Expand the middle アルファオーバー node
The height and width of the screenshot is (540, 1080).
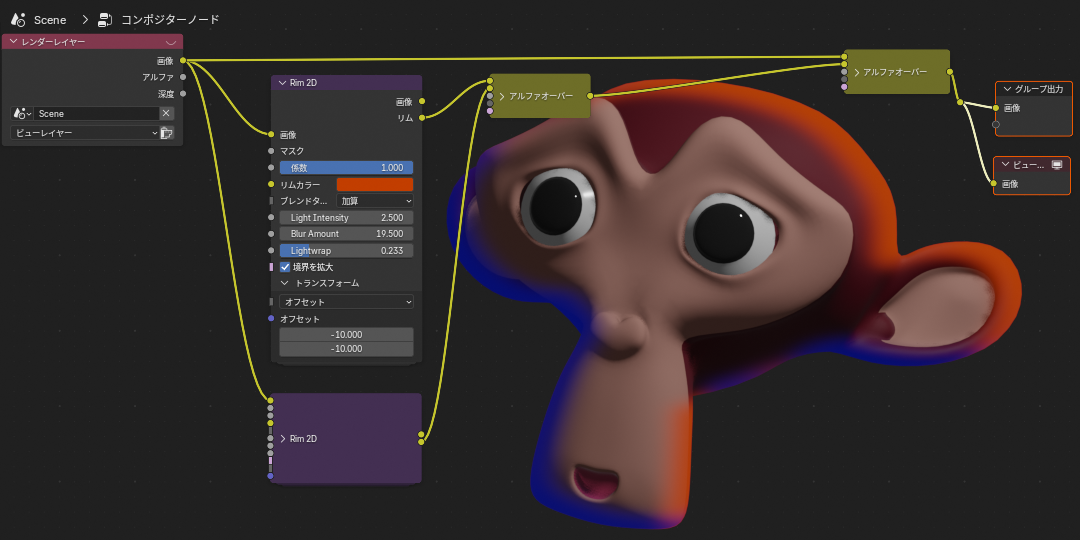pos(502,96)
